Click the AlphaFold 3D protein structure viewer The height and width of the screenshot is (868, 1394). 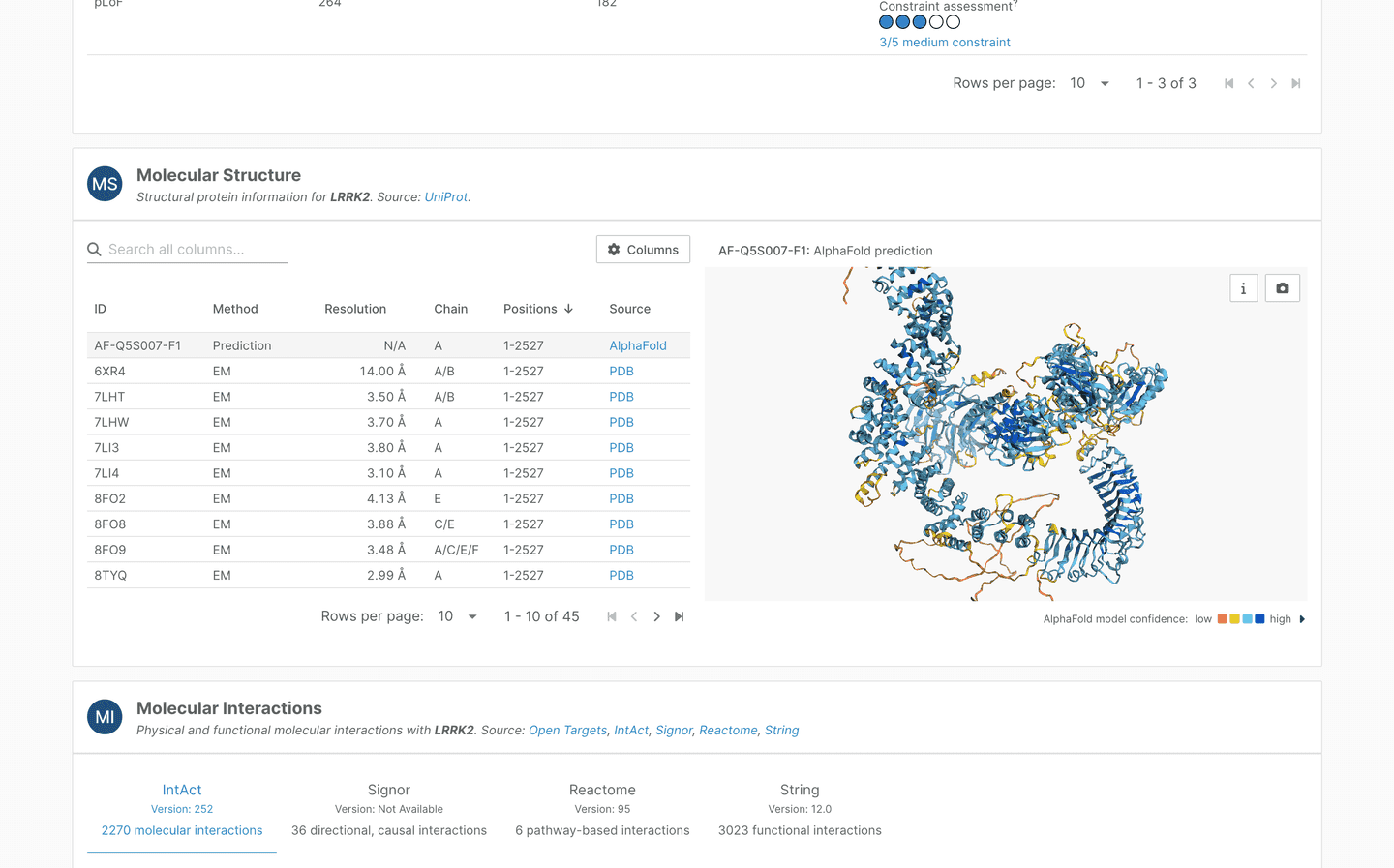1006,434
